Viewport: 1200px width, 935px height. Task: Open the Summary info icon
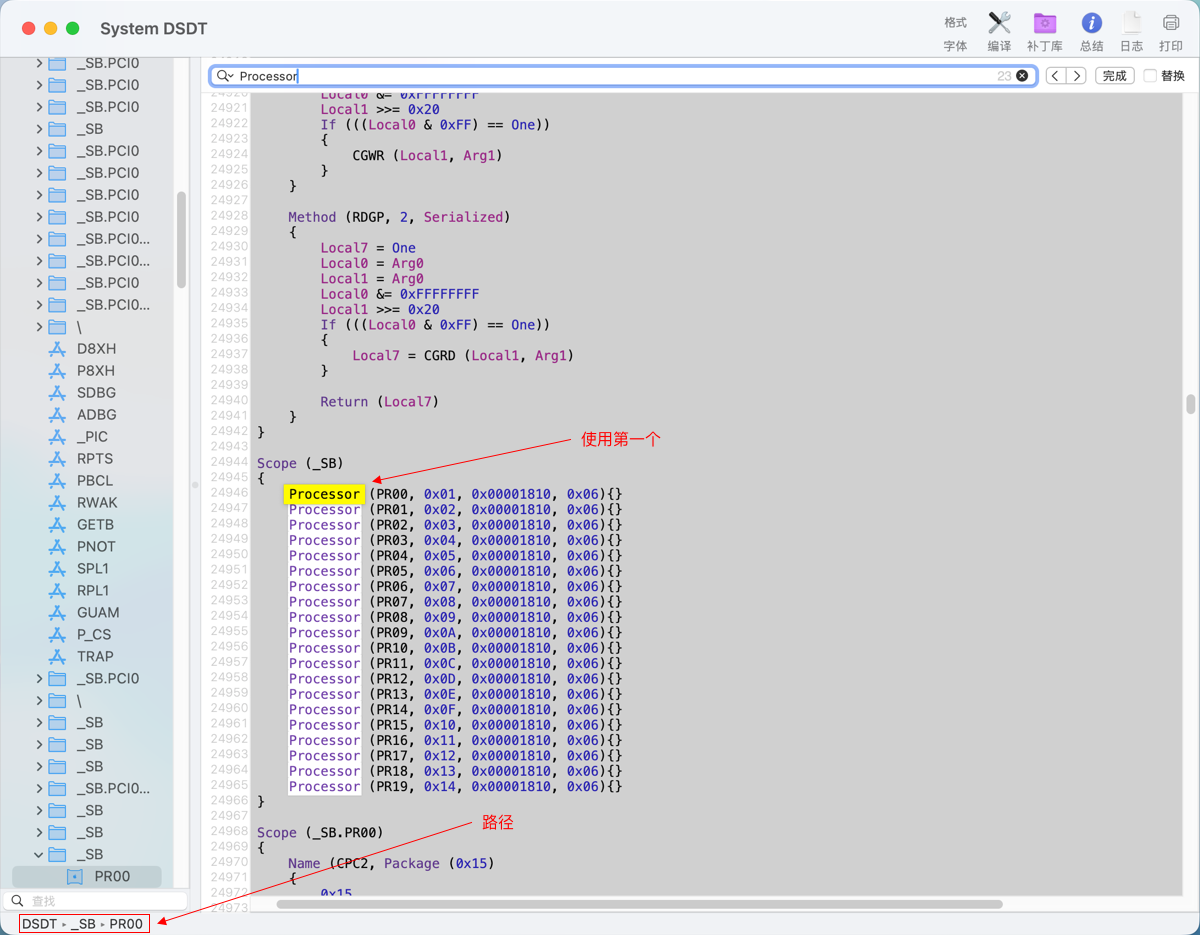(1091, 24)
